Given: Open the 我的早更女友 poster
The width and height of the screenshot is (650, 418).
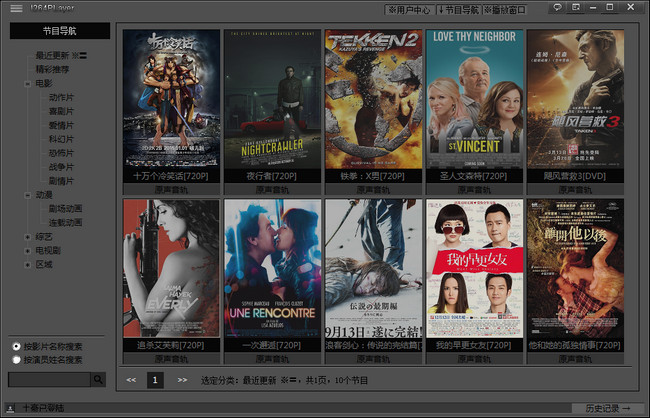Looking at the screenshot, I should point(474,268).
